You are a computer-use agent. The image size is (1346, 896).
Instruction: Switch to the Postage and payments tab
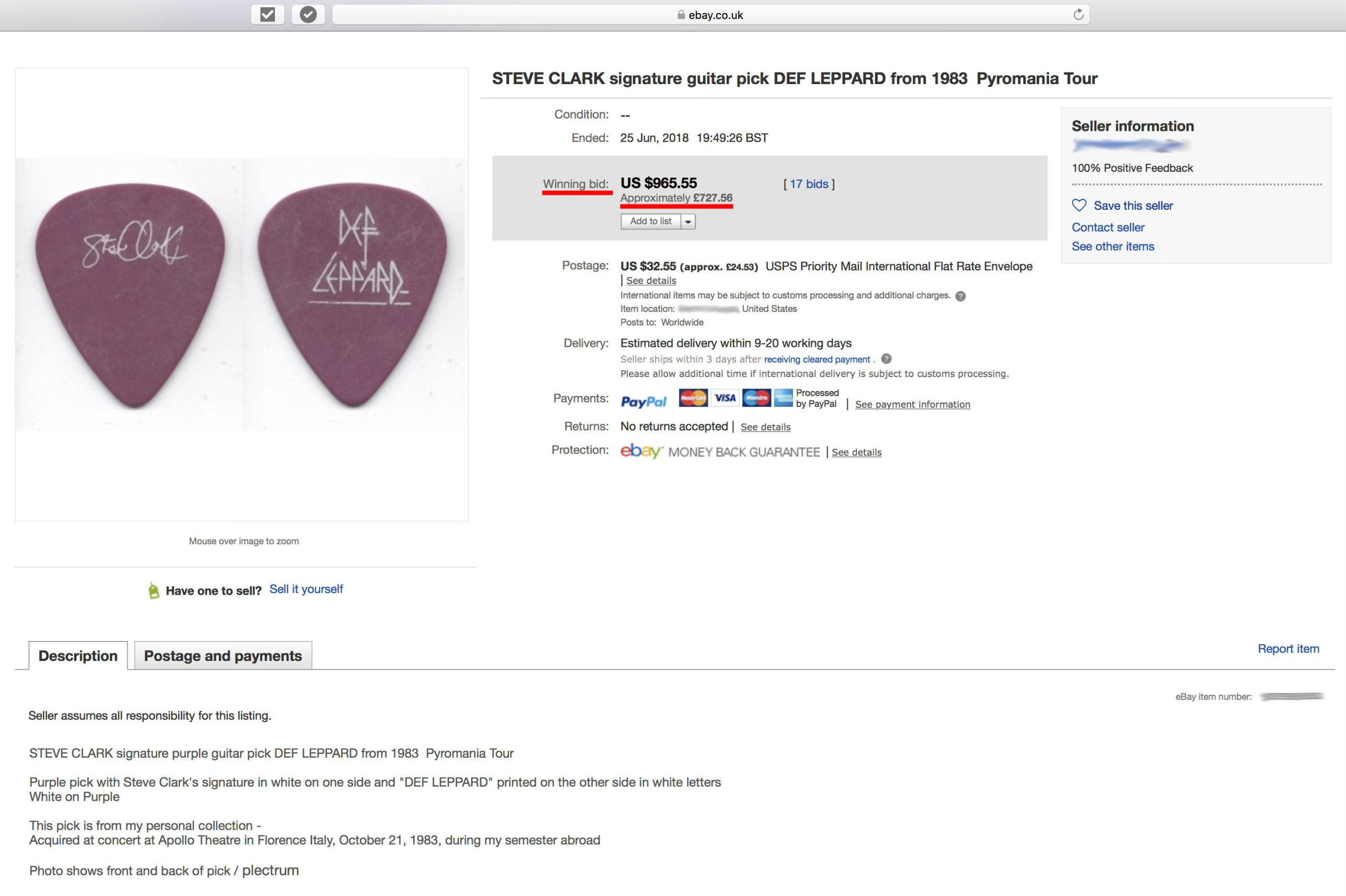coord(223,655)
